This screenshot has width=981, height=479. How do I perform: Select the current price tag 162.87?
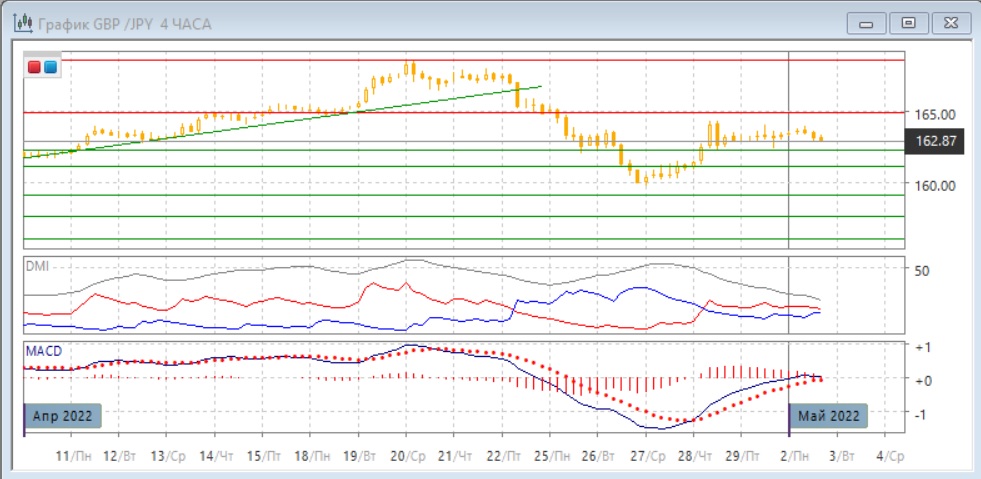pyautogui.click(x=937, y=142)
